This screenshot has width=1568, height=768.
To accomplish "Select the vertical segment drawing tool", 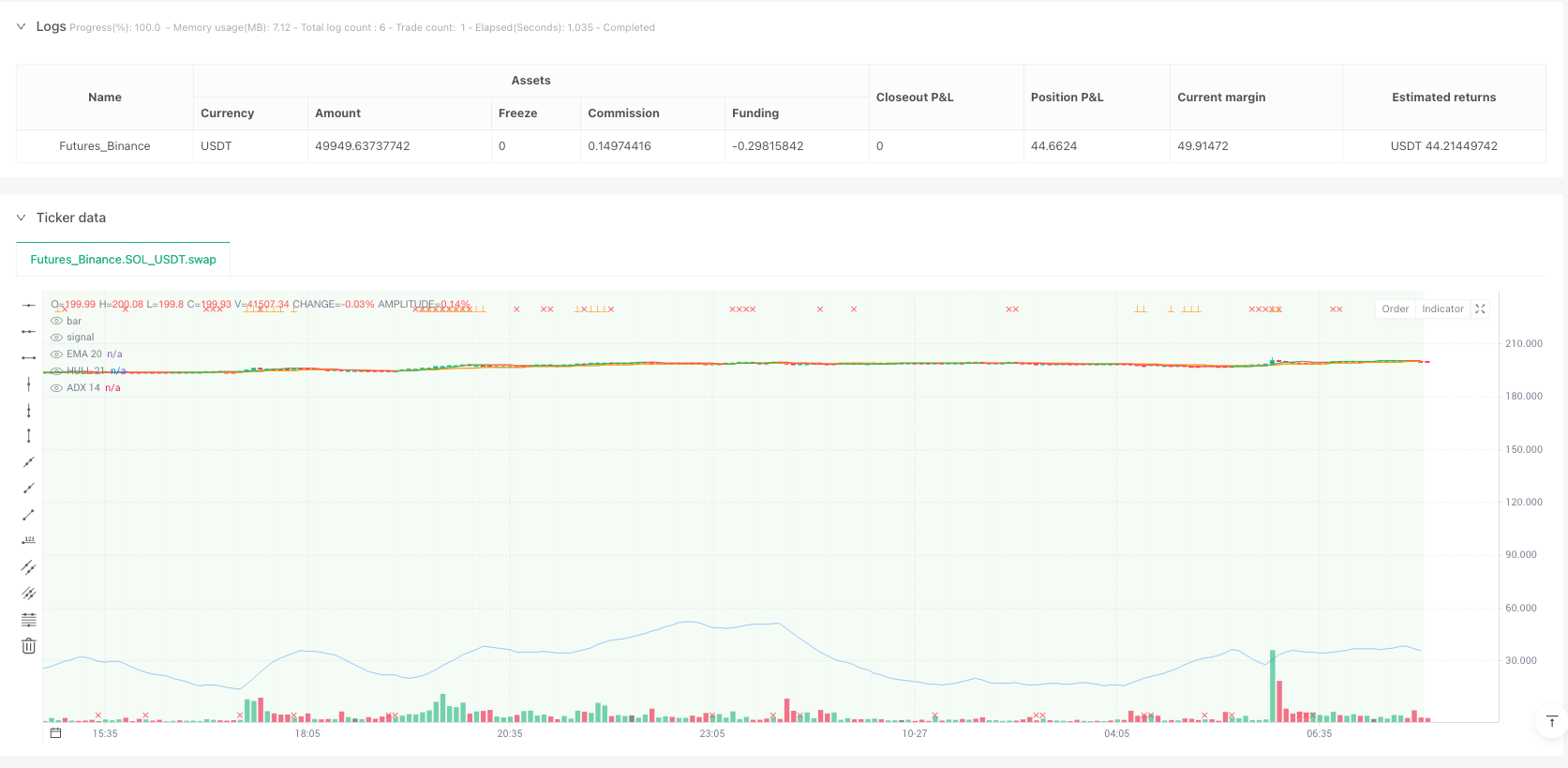I will (29, 436).
